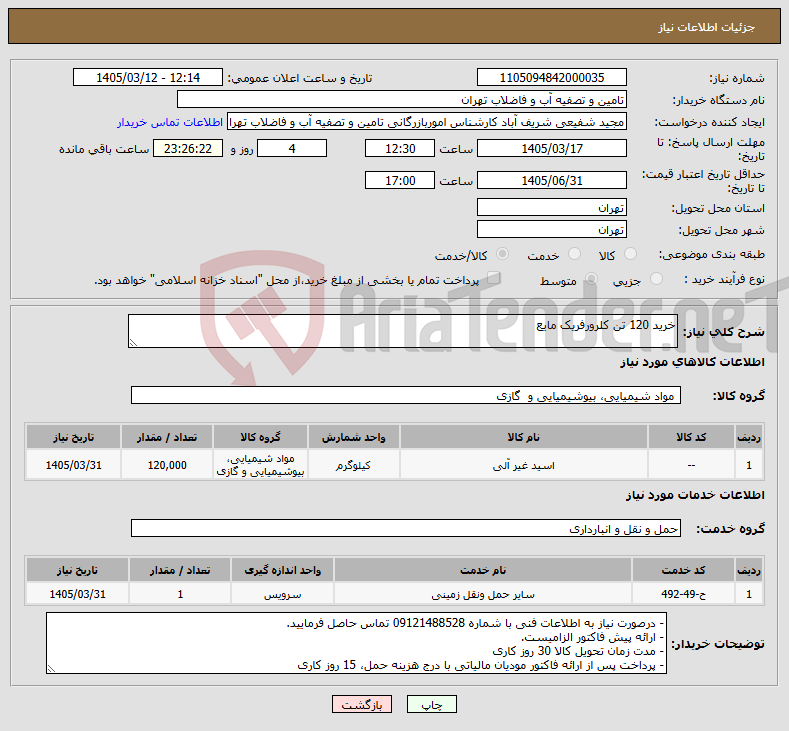The height and width of the screenshot is (731, 789).
Task: Click the goods row date 1405/03/31
Action: tap(73, 465)
